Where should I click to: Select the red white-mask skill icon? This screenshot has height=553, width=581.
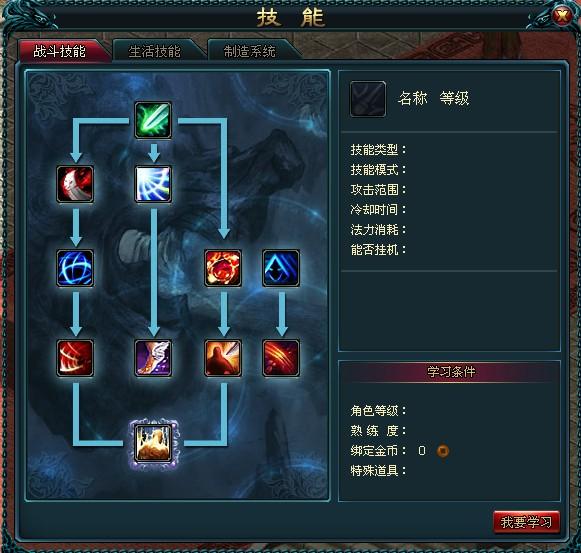point(75,184)
